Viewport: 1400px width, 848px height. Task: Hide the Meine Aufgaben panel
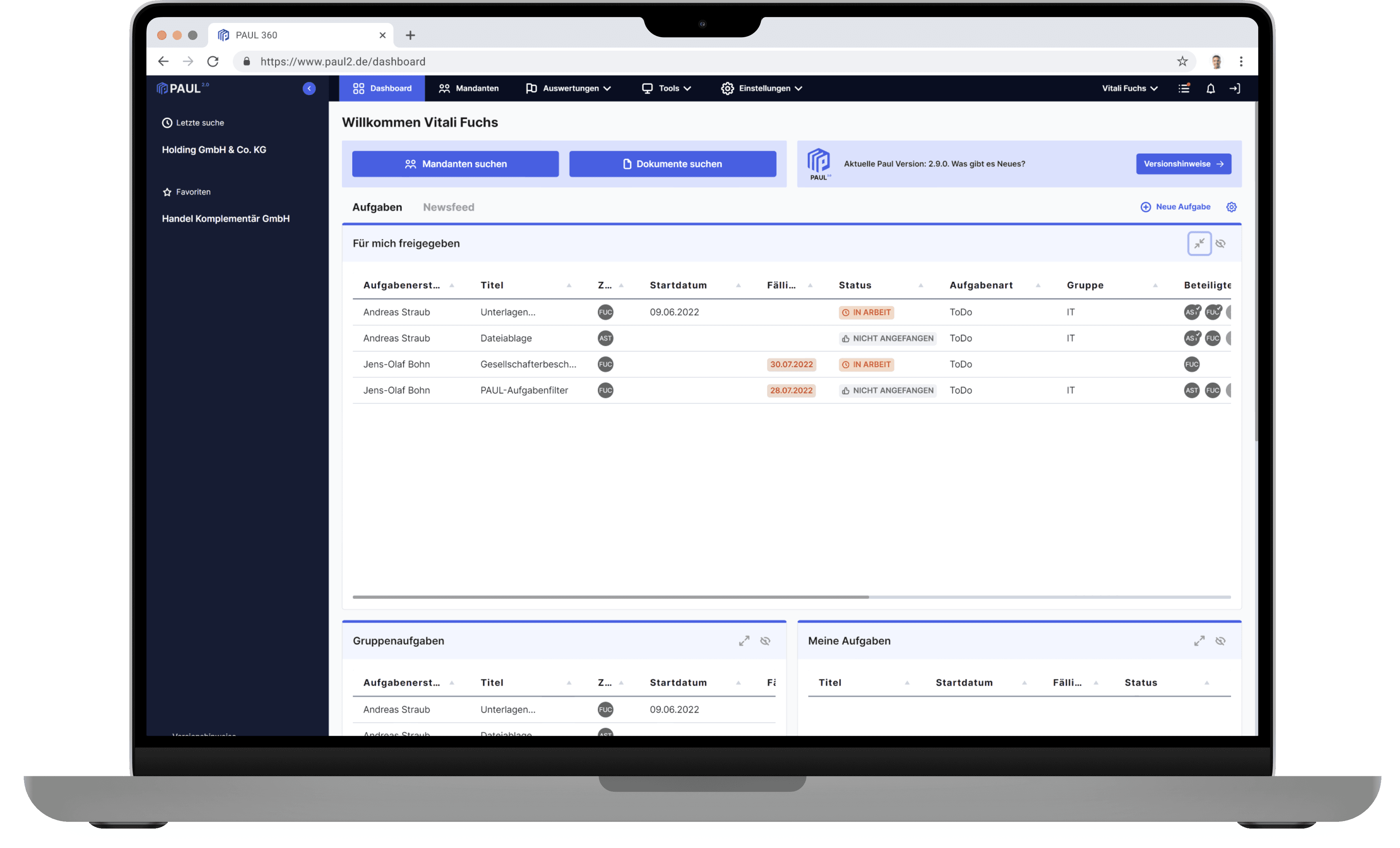[1220, 641]
